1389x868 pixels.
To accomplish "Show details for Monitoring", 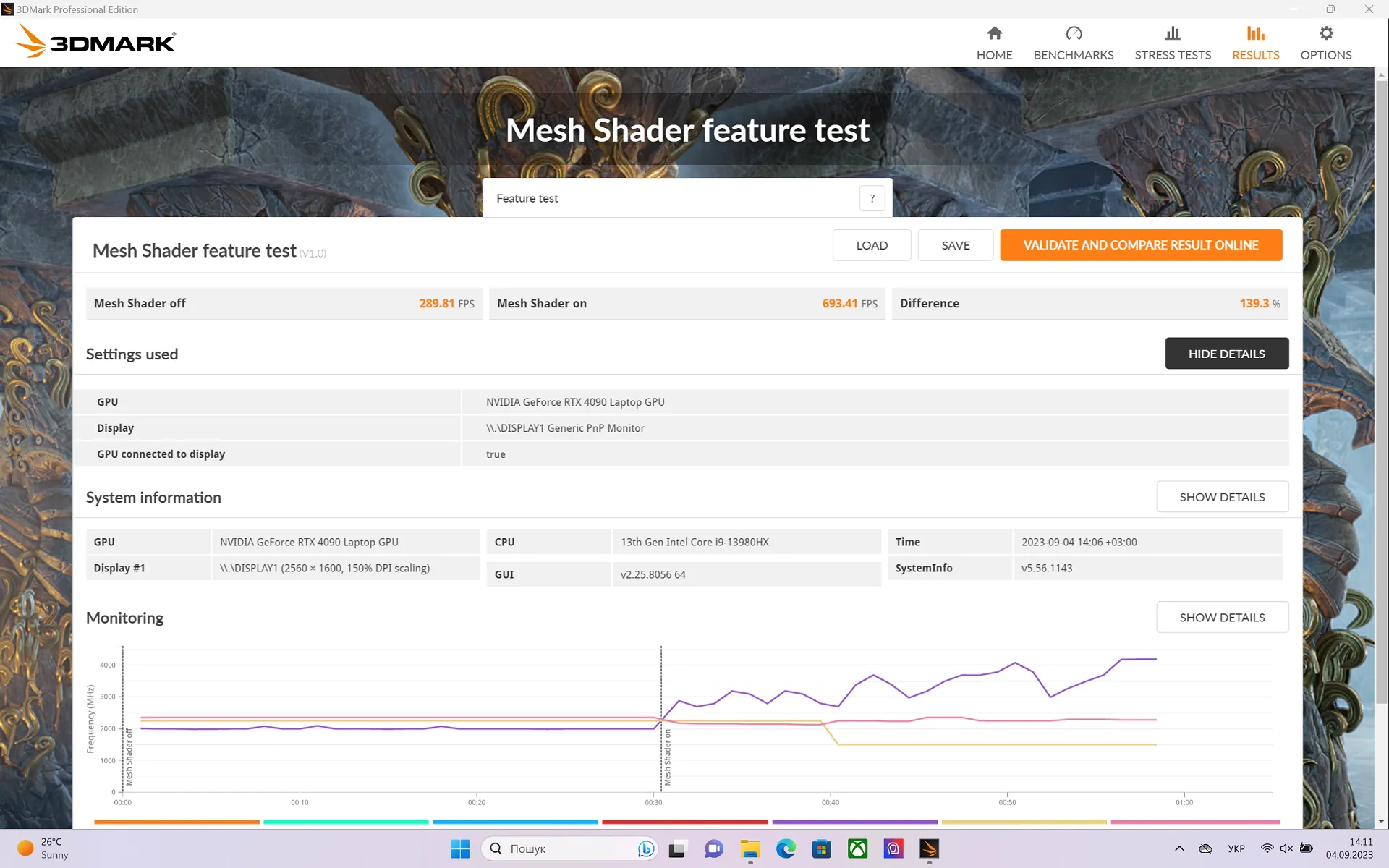I will (1222, 617).
